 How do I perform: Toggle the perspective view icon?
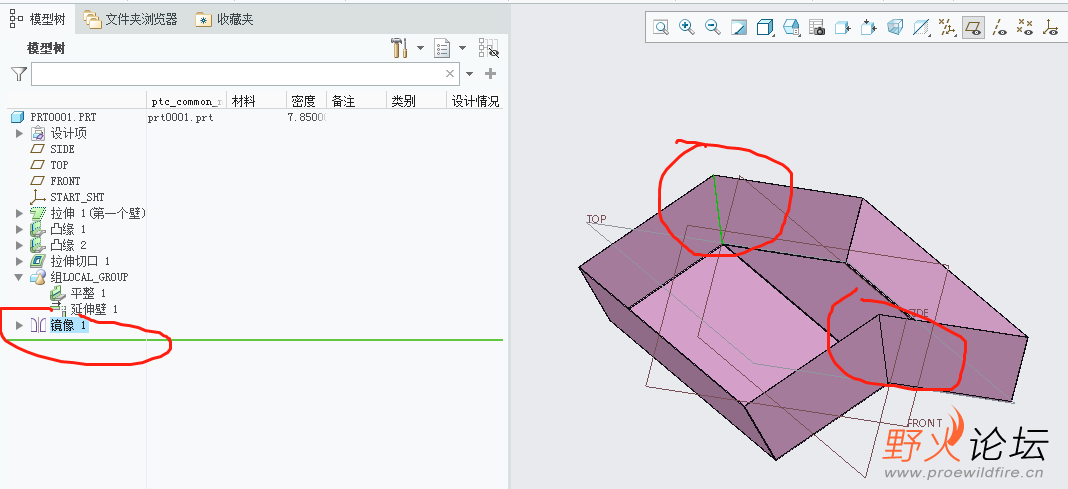point(895,27)
